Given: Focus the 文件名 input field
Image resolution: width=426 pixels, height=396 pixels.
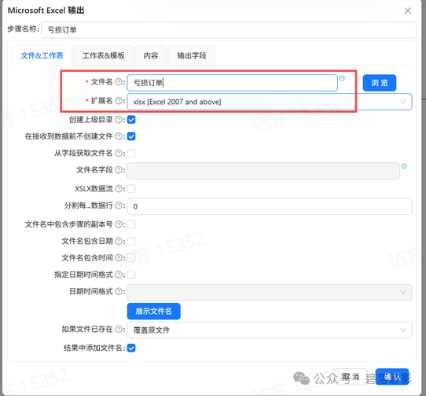Looking at the screenshot, I should tap(232, 83).
